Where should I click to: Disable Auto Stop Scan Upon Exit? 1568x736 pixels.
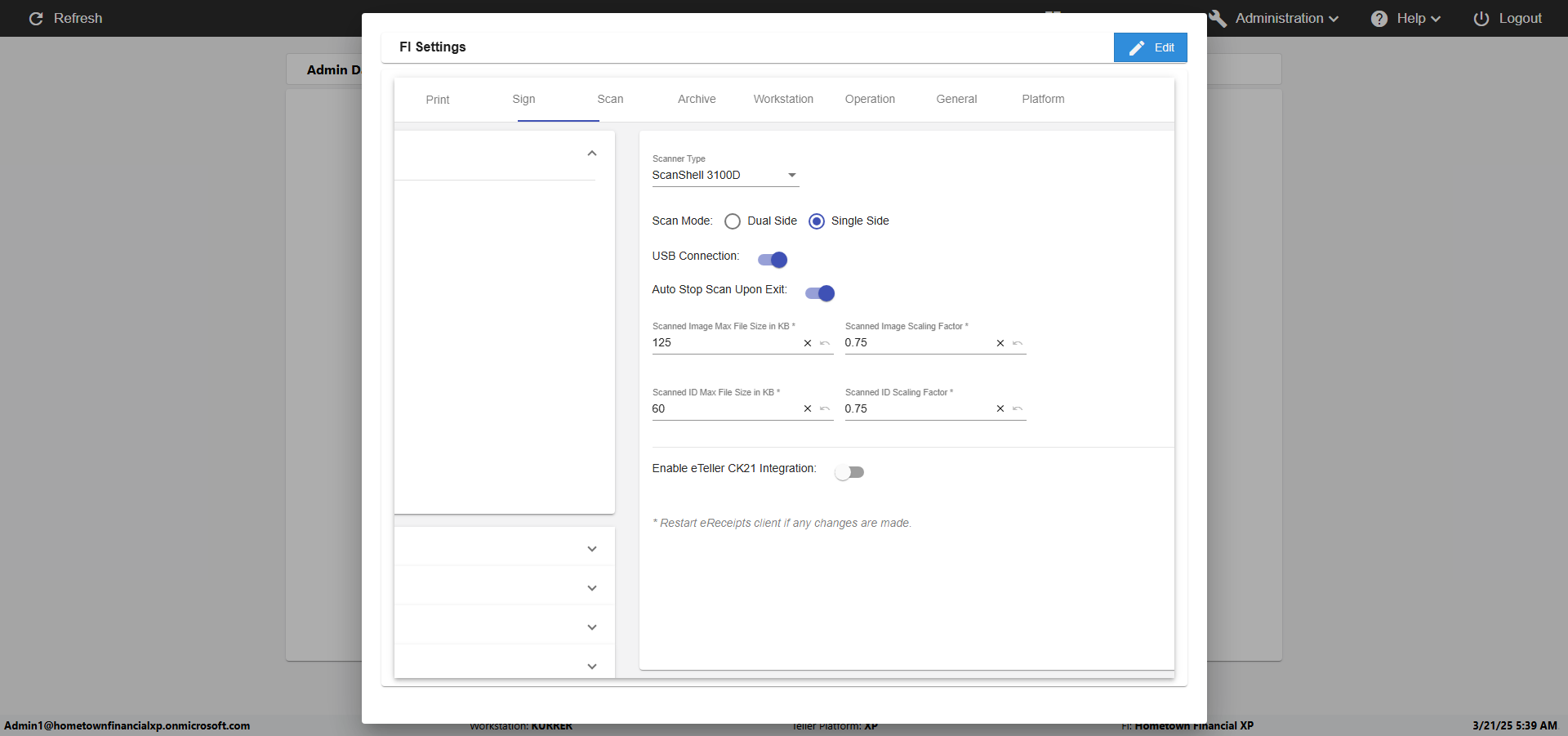coord(820,293)
